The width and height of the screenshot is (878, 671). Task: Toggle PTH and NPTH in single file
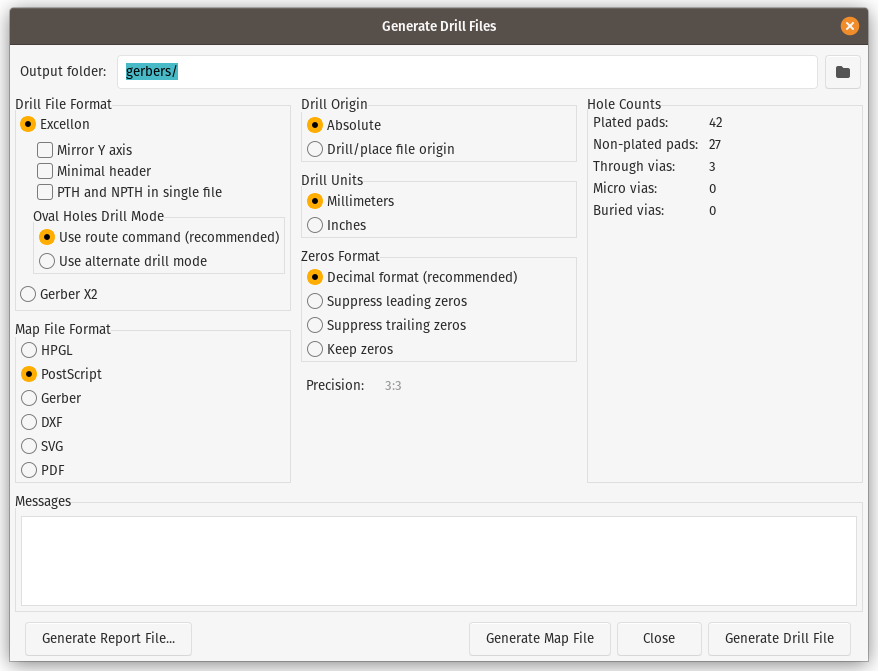[45, 192]
